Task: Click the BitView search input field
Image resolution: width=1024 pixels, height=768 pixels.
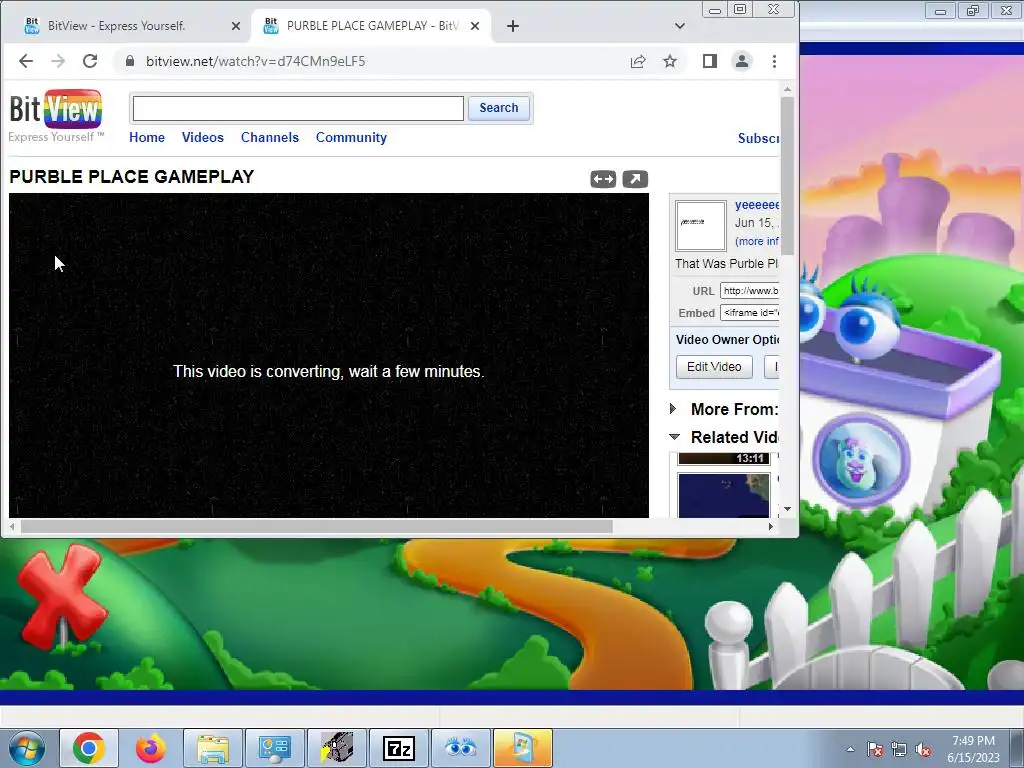Action: [x=298, y=108]
